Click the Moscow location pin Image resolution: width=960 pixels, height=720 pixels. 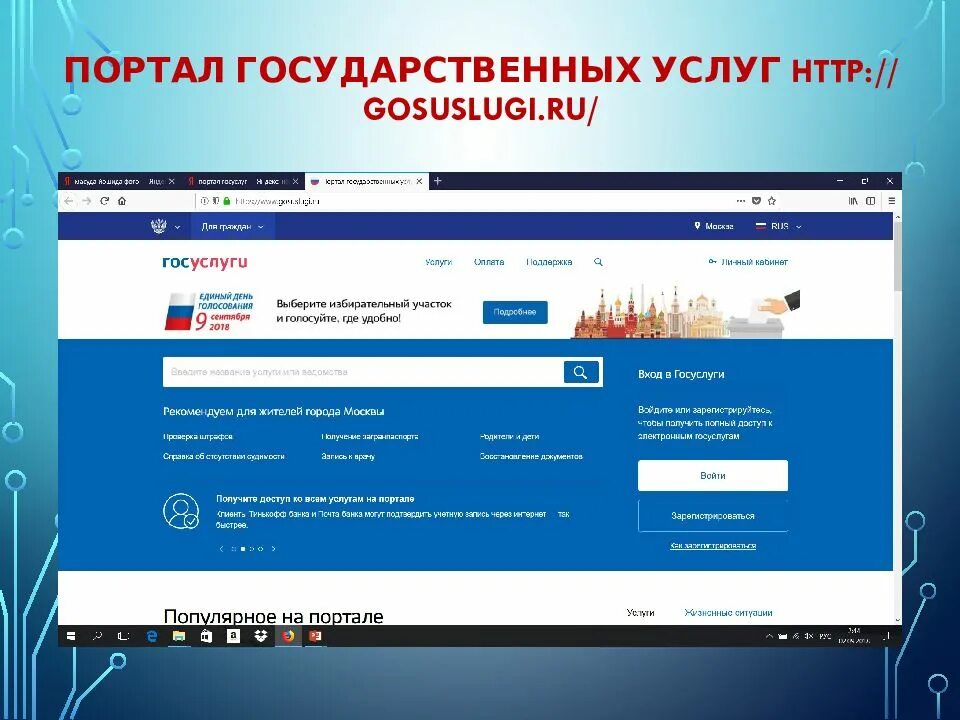(x=697, y=226)
